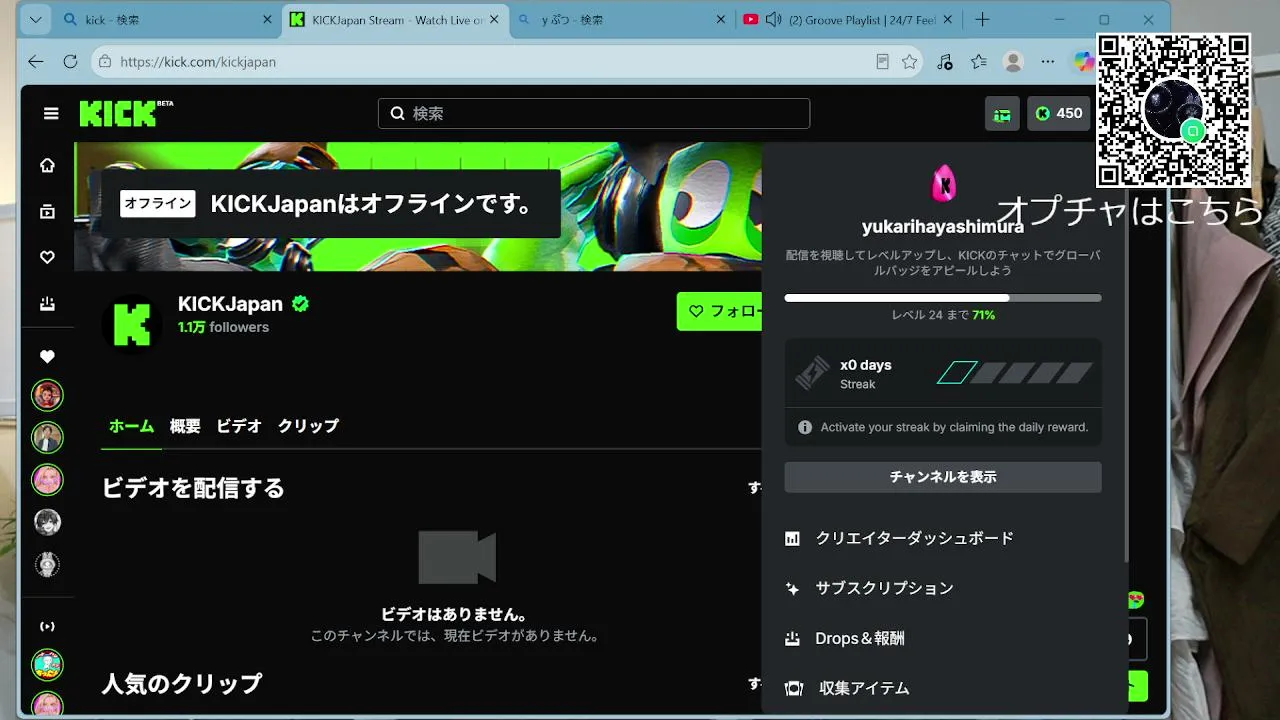Open the green store icon beside points
The image size is (1280, 720).
(1002, 114)
